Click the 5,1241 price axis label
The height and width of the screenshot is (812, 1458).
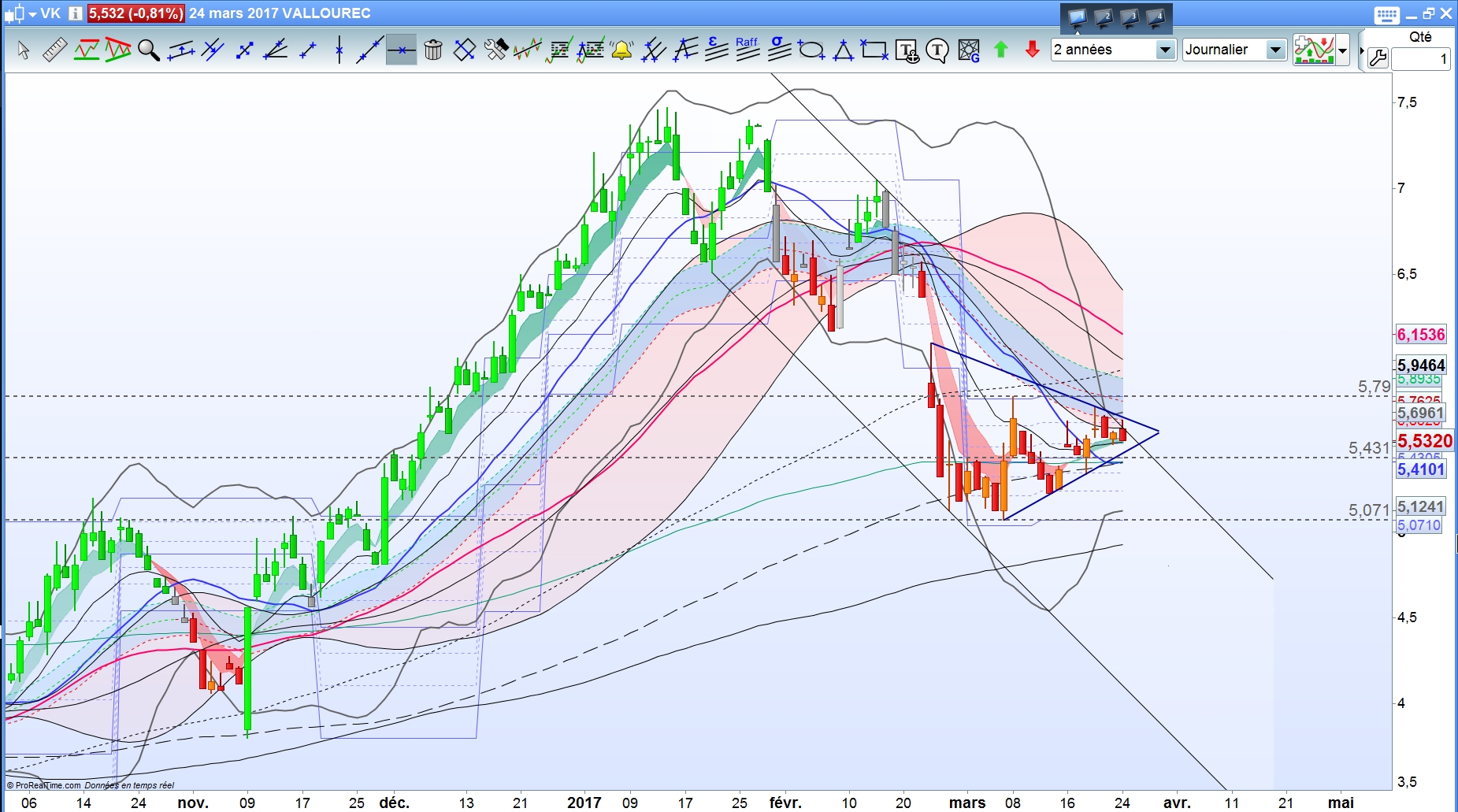point(1421,506)
